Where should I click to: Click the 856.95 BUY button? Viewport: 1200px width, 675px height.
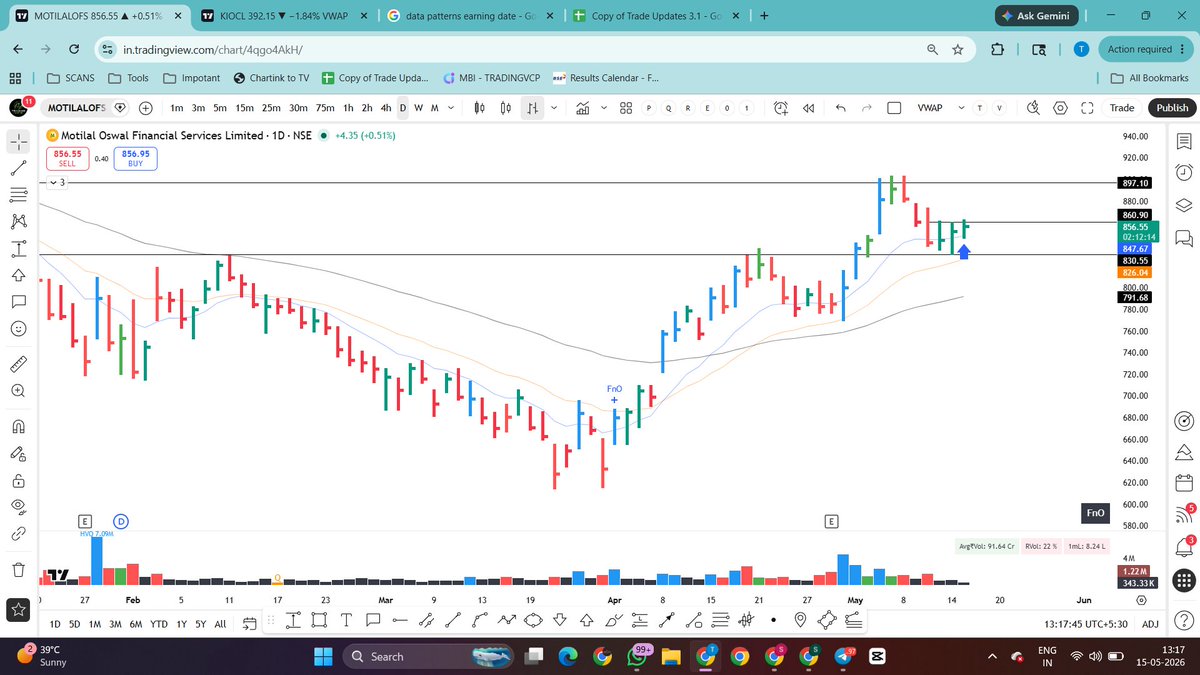[136, 158]
